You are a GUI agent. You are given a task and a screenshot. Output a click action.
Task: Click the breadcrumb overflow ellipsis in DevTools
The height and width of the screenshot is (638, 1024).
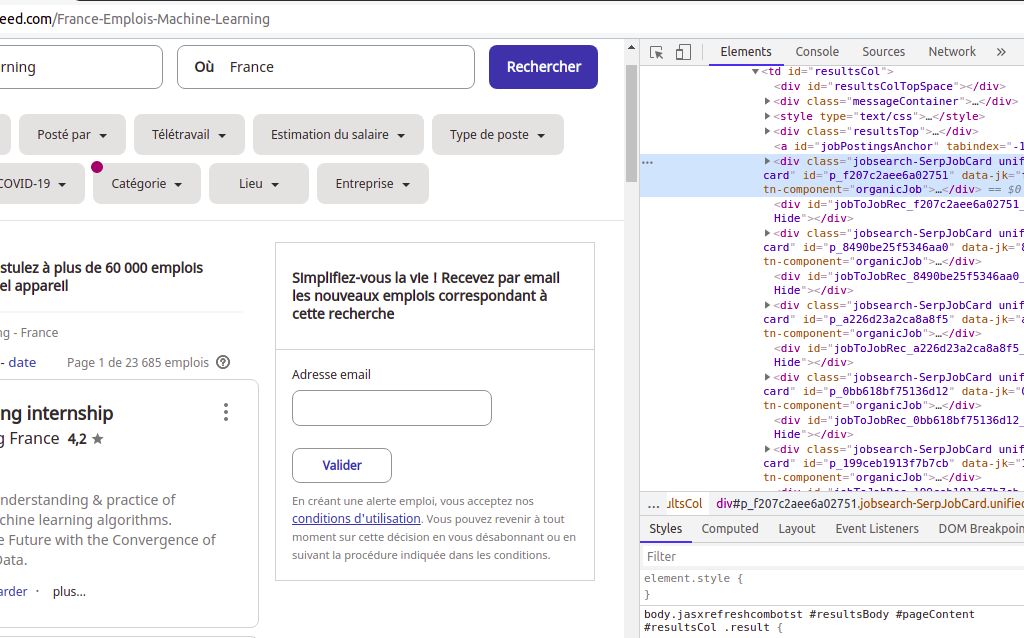(x=654, y=504)
